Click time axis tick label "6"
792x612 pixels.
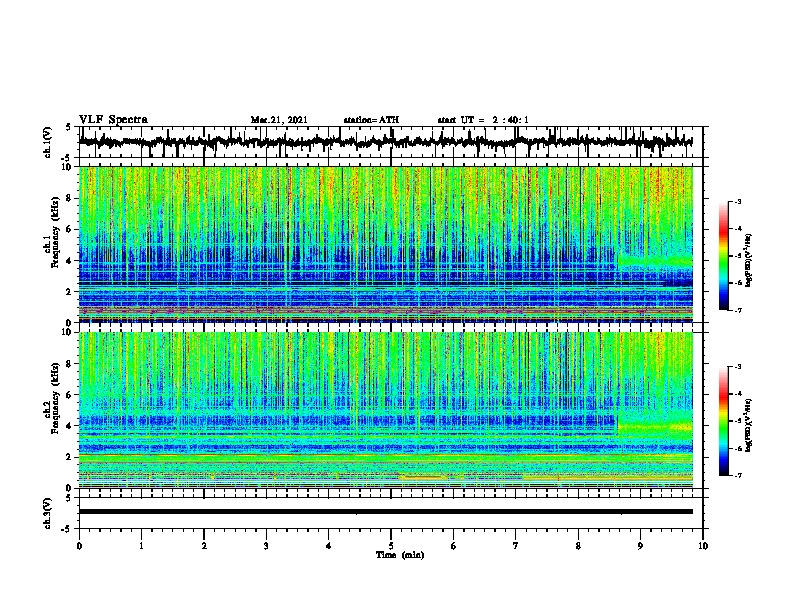point(454,546)
